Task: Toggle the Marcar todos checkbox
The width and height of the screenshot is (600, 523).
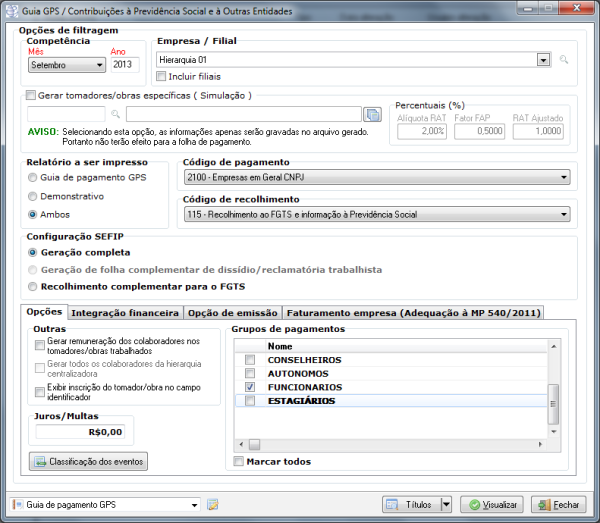Action: point(238,461)
